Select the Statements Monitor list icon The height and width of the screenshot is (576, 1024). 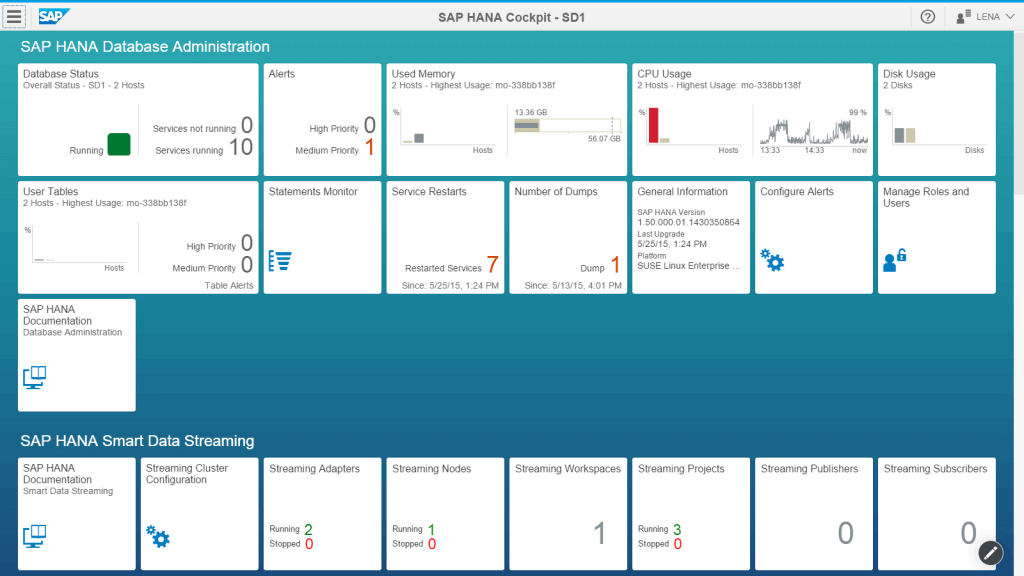280,259
